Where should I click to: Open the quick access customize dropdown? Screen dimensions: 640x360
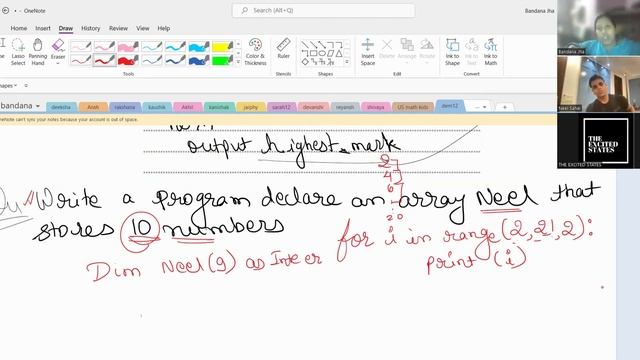coord(26,86)
